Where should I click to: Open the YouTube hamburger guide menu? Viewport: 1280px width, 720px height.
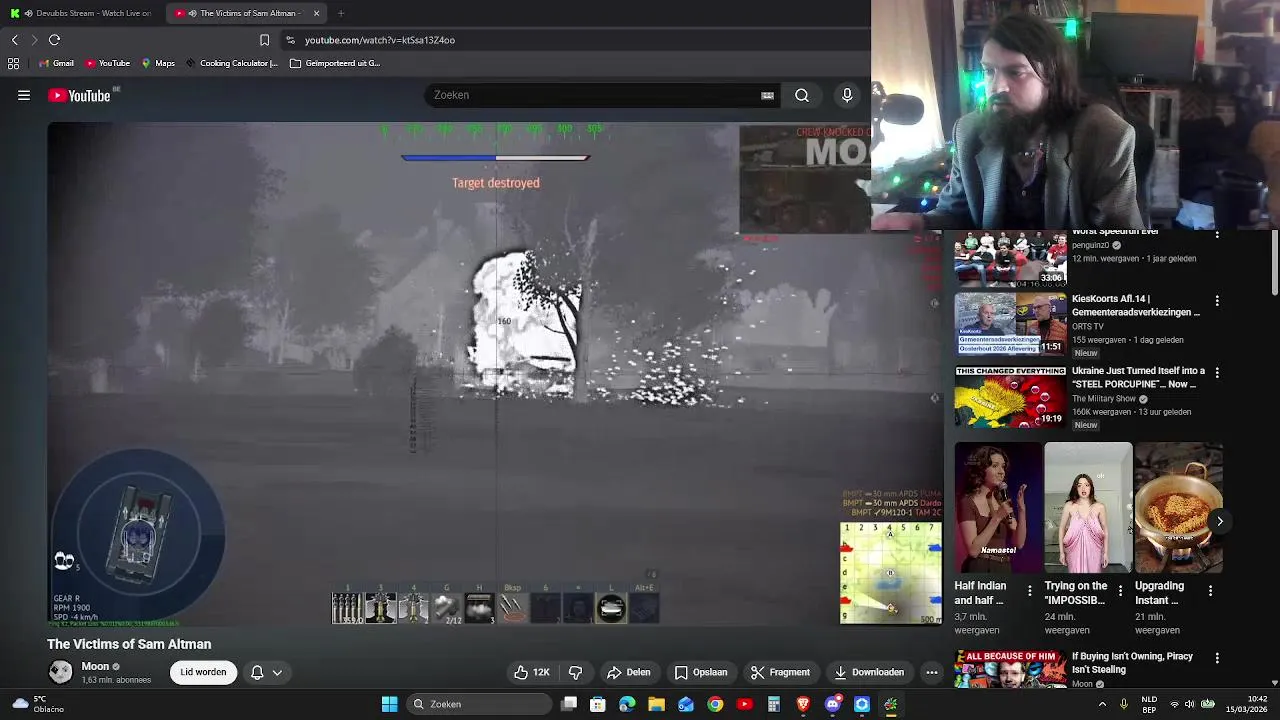[x=24, y=95]
